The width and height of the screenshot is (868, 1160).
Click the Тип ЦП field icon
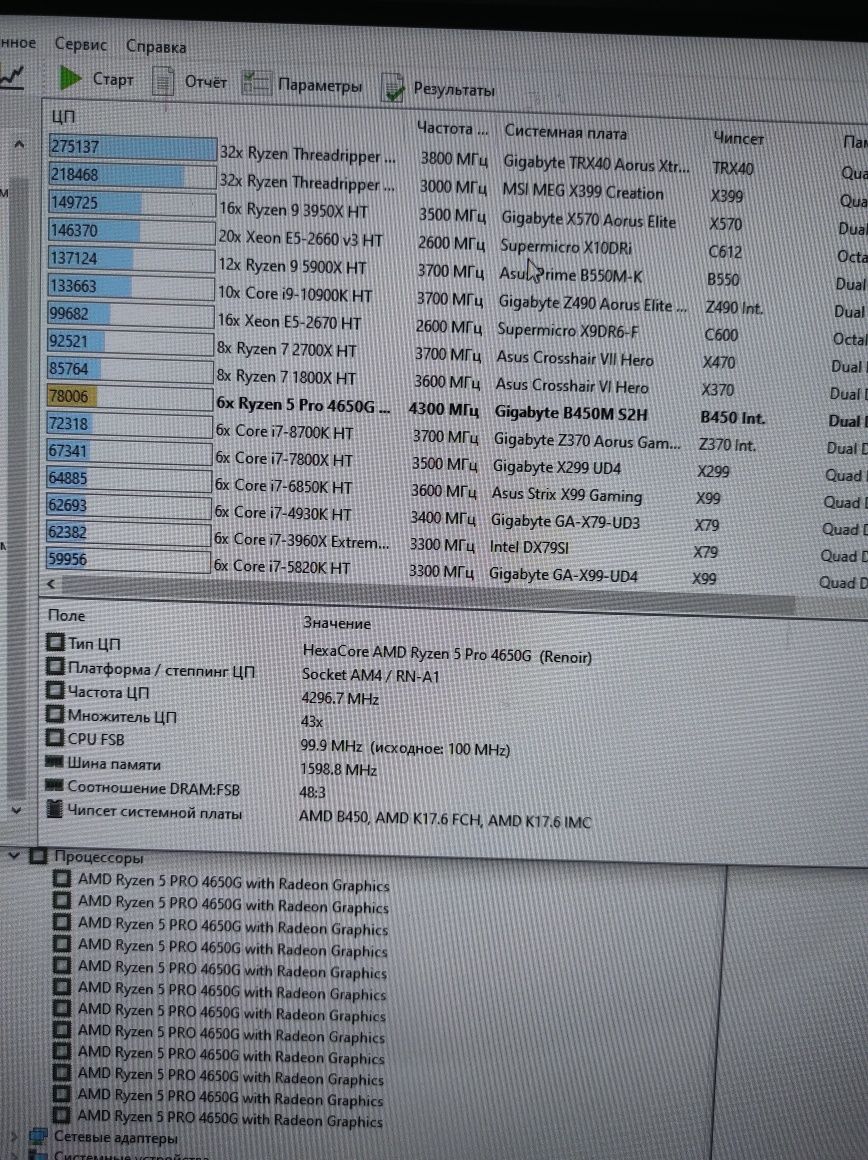[x=55, y=641]
